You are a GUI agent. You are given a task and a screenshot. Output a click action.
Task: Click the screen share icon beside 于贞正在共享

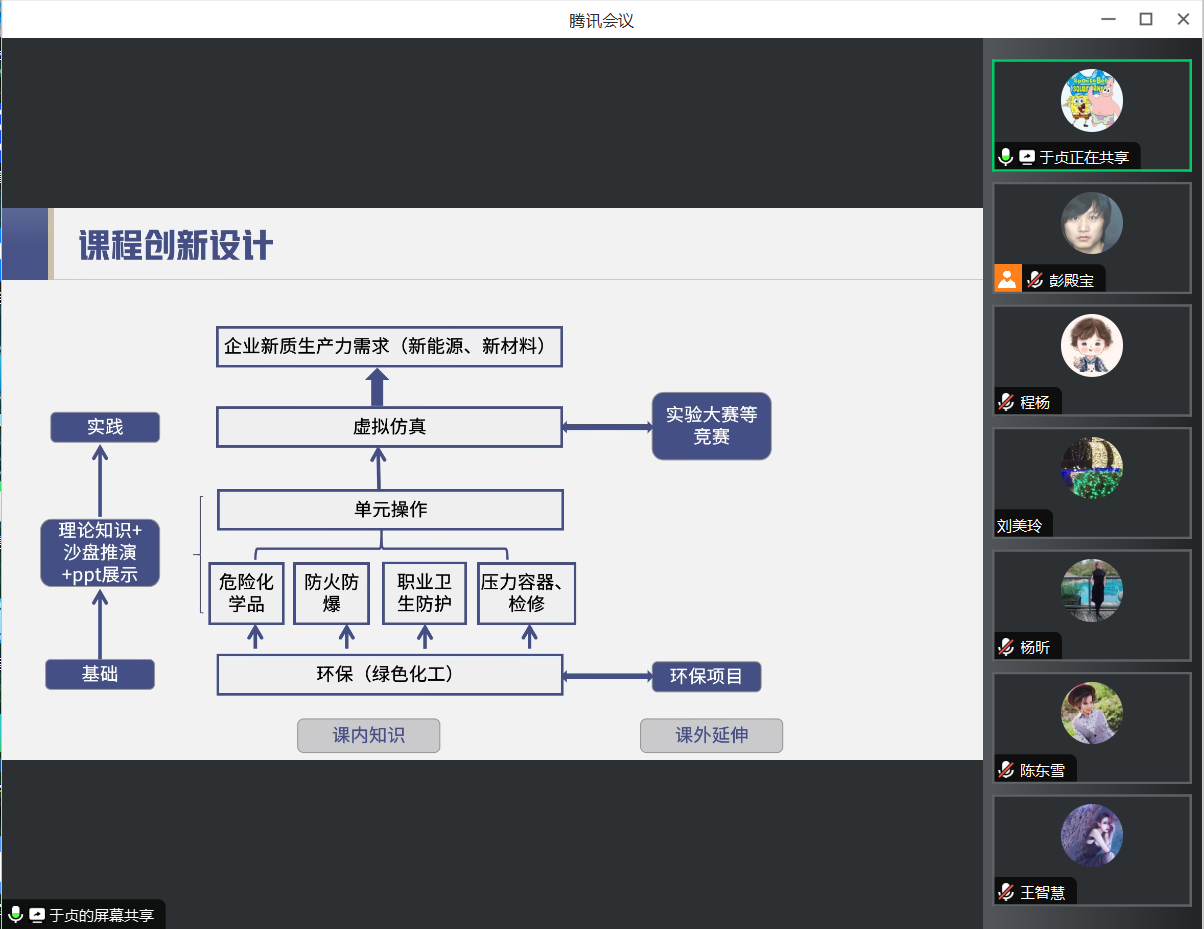(x=1027, y=157)
